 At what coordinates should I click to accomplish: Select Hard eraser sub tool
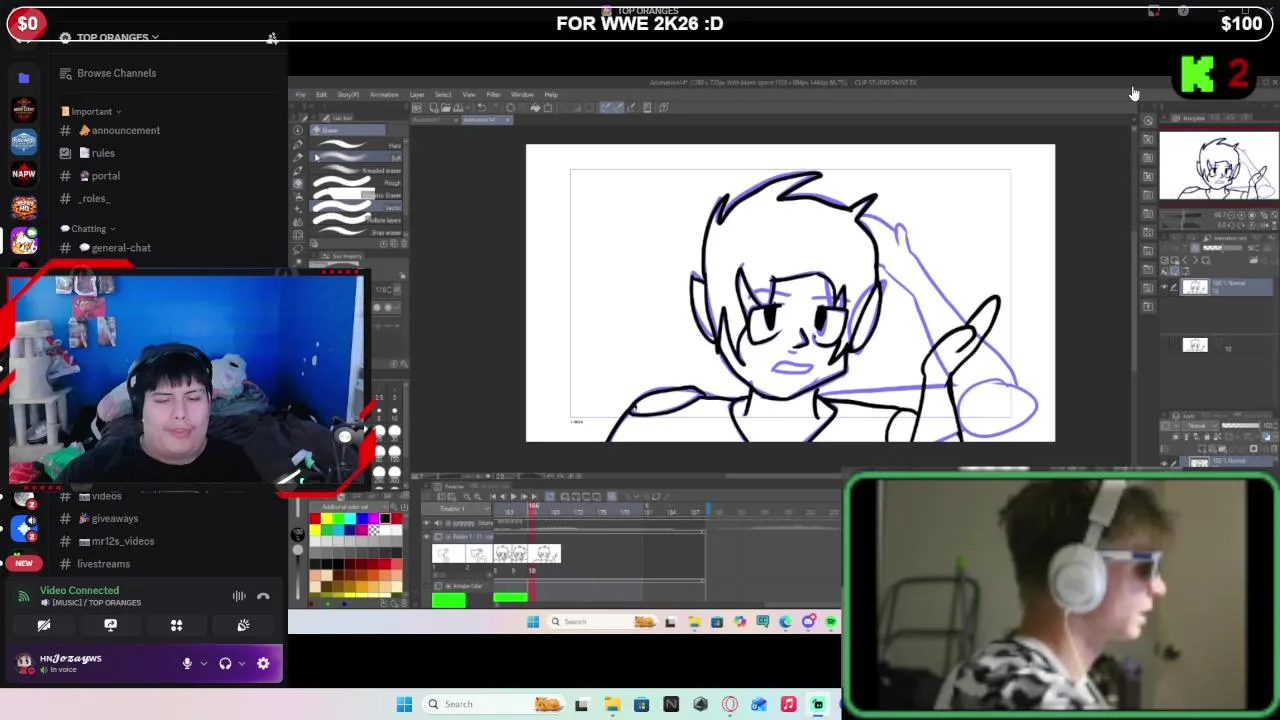click(x=357, y=146)
